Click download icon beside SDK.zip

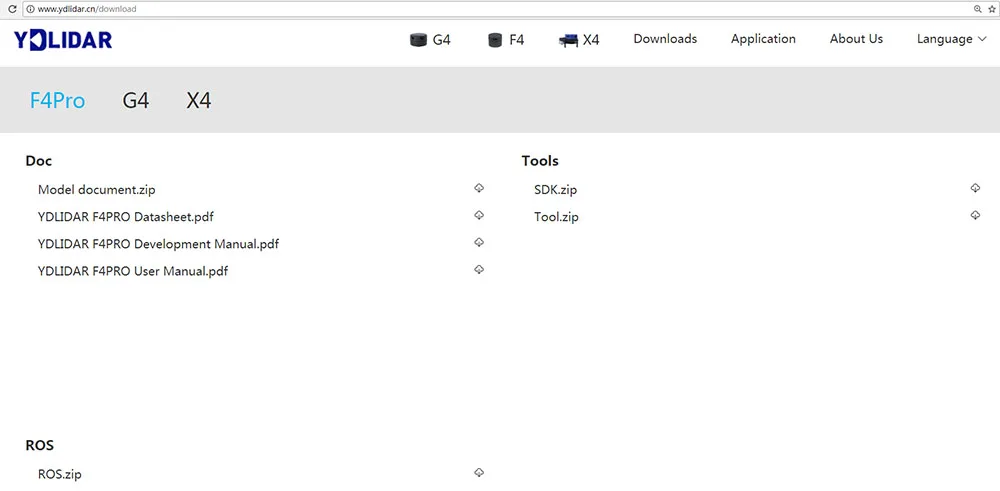tap(975, 188)
